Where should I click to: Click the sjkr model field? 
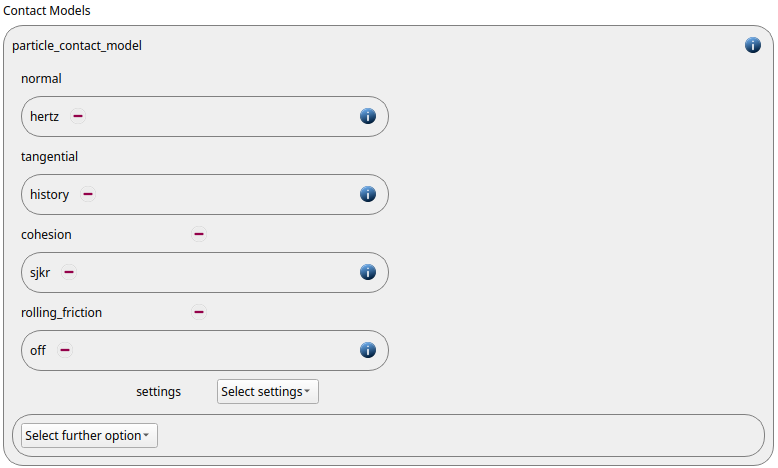click(x=204, y=272)
